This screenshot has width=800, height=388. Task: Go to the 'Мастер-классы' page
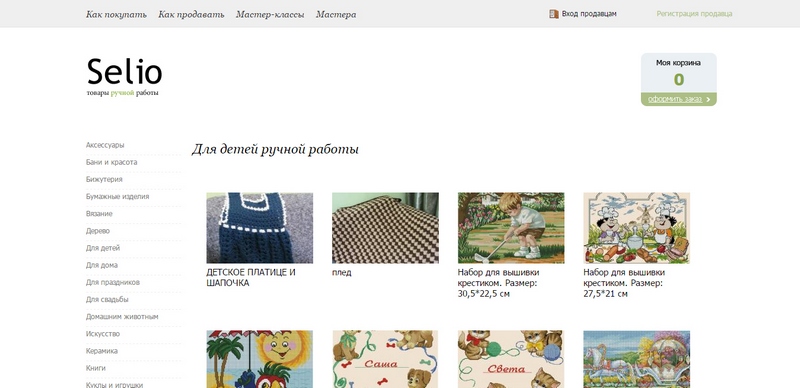tap(270, 14)
